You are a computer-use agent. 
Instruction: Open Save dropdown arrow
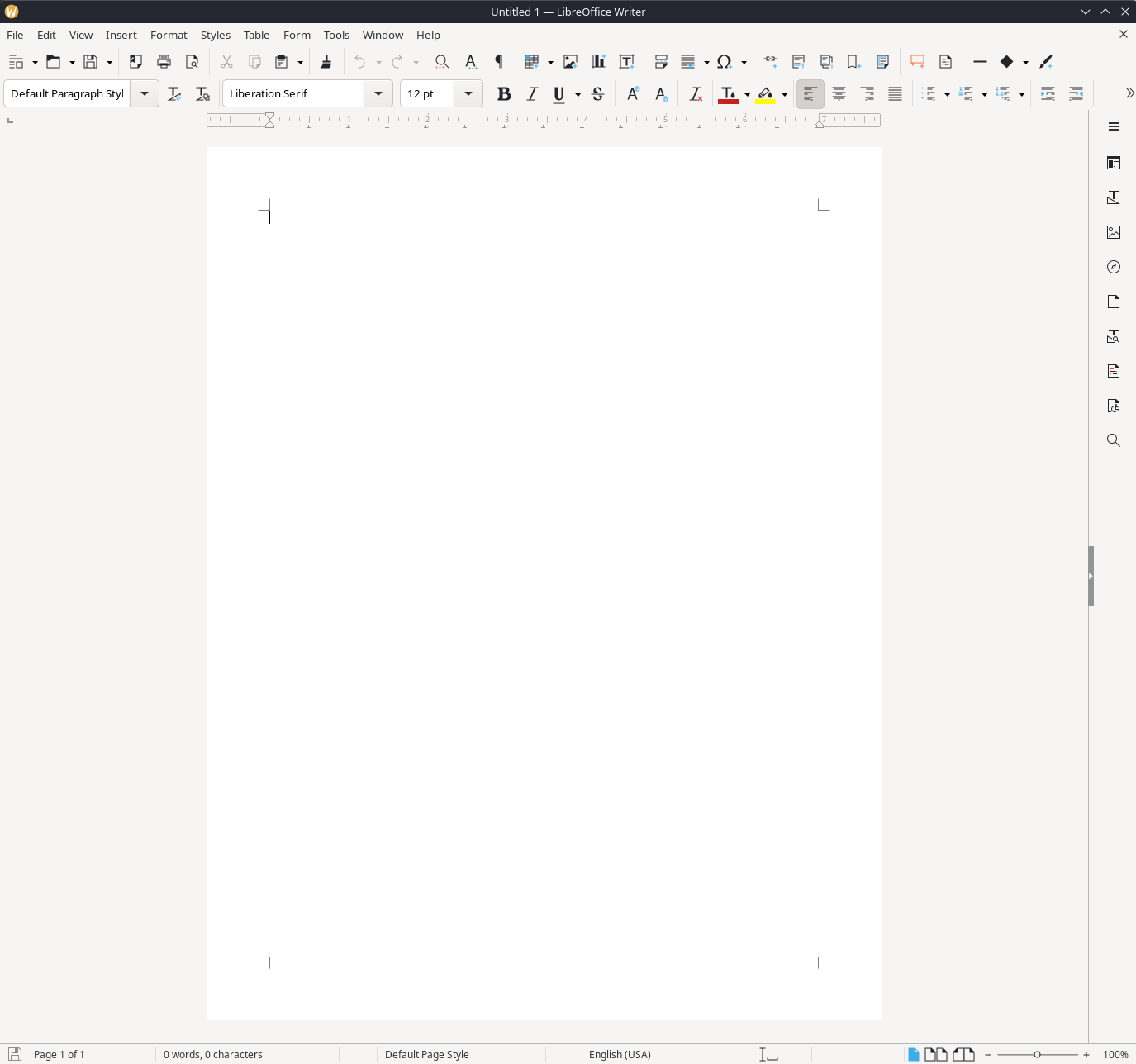click(109, 63)
